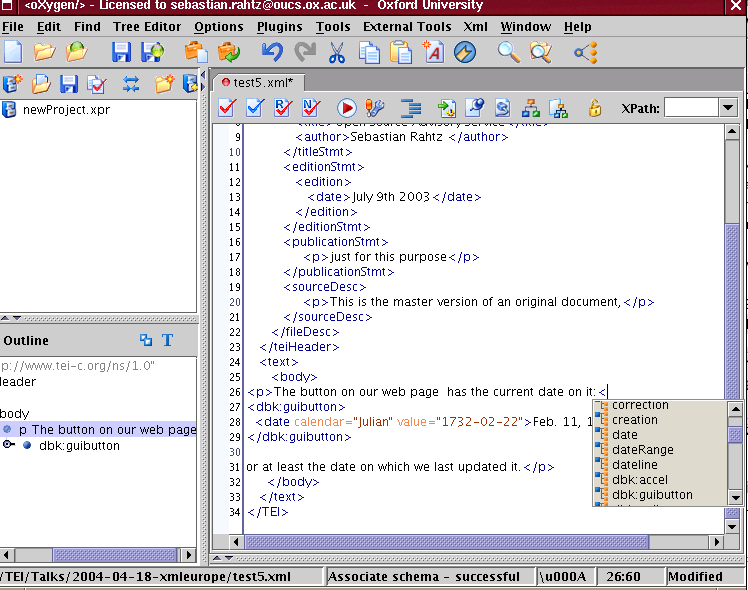Click the Find magnifier icon

point(509,52)
